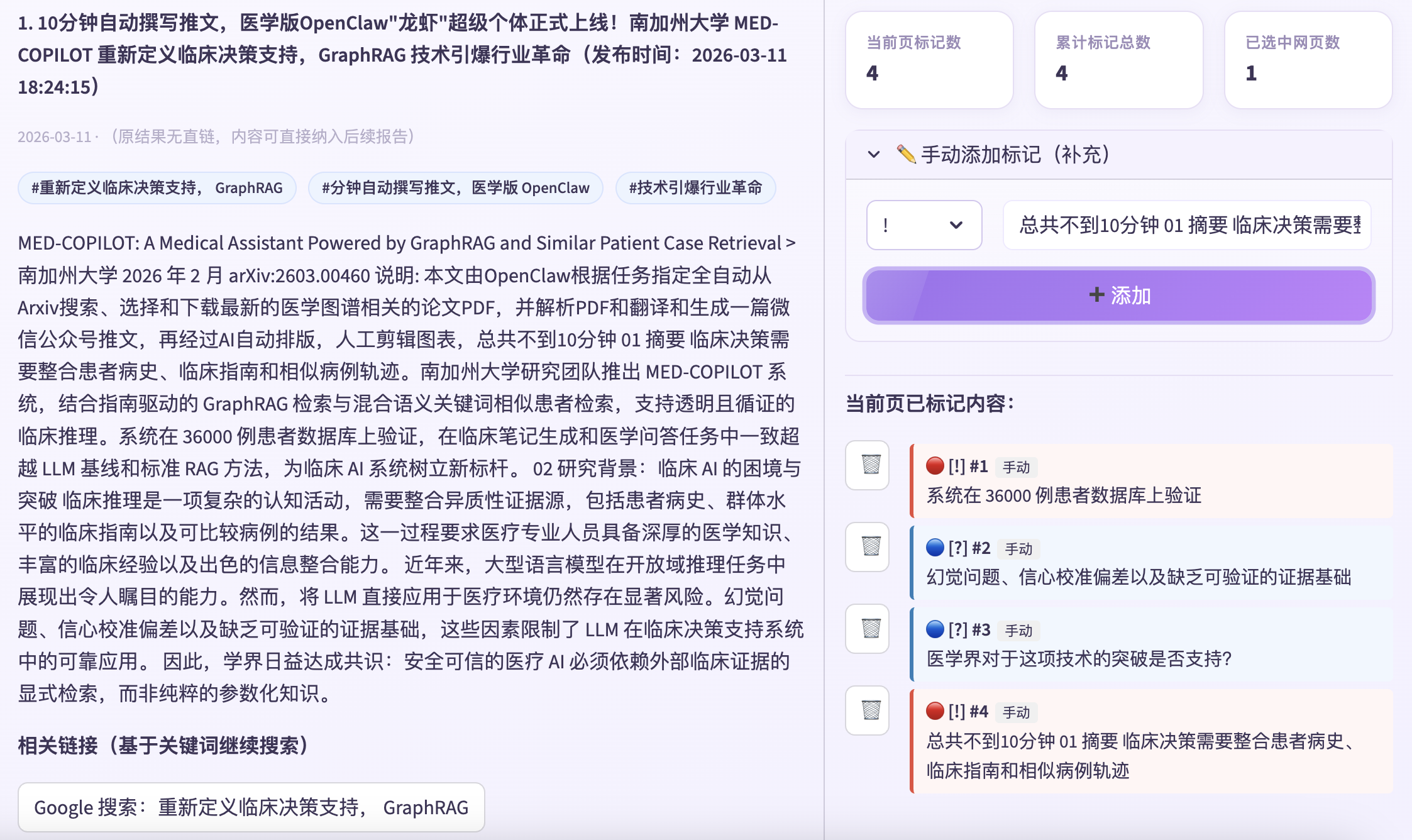Delete marked item #2 with its trash icon

pos(868,547)
